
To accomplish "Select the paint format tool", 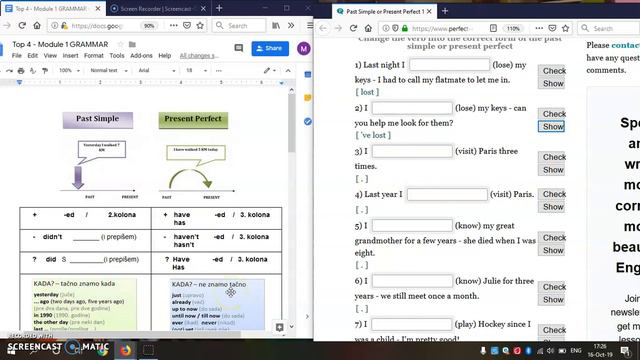I will (x=45, y=71).
